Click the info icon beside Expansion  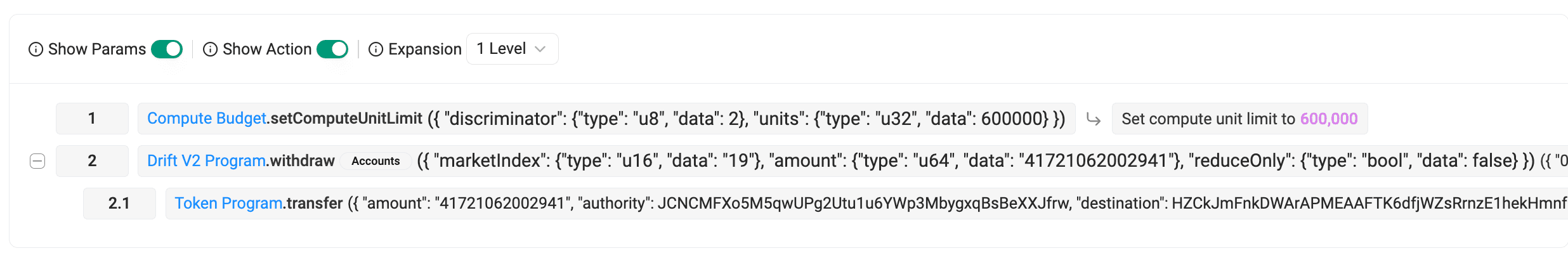click(x=376, y=49)
